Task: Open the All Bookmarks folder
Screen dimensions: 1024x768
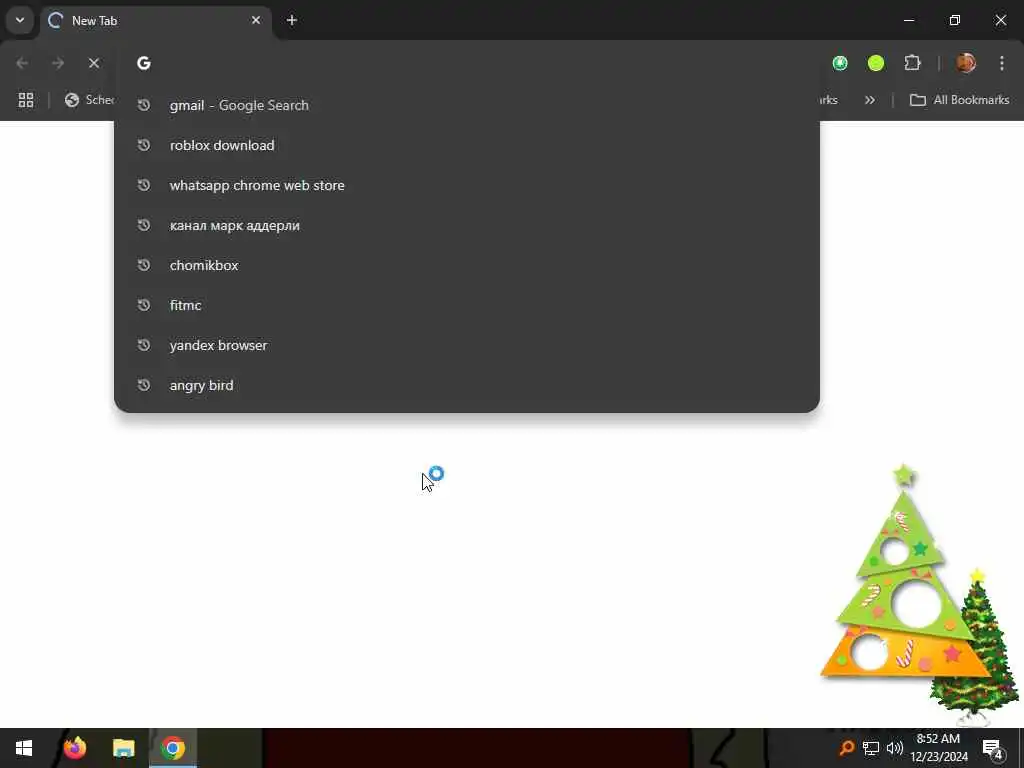Action: click(959, 100)
